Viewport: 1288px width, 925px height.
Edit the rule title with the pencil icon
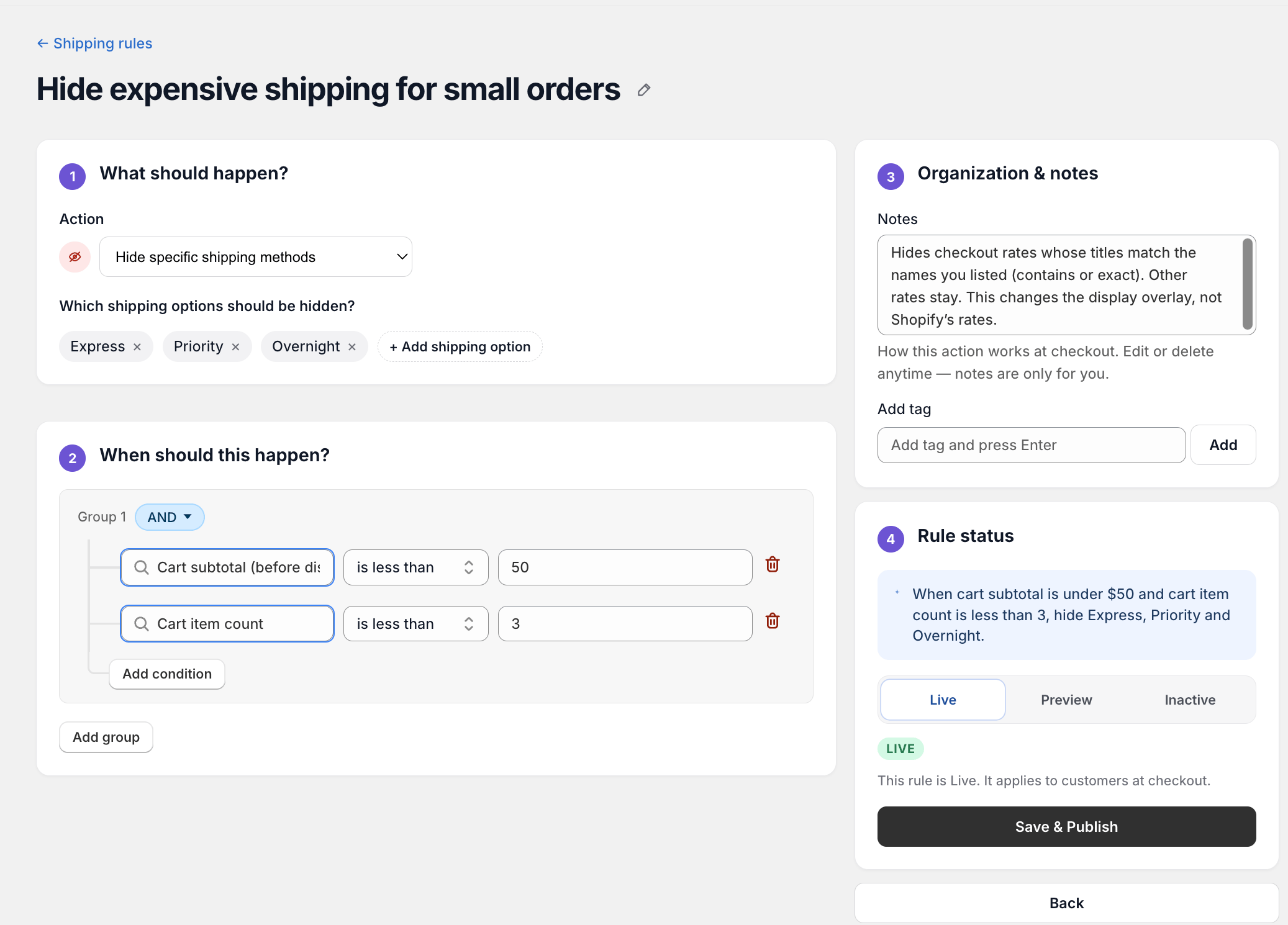644,90
